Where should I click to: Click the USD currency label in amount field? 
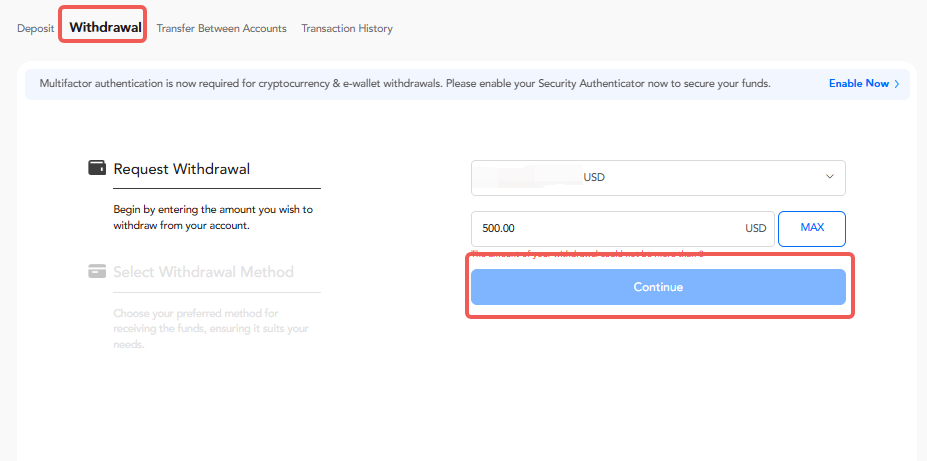pos(755,228)
